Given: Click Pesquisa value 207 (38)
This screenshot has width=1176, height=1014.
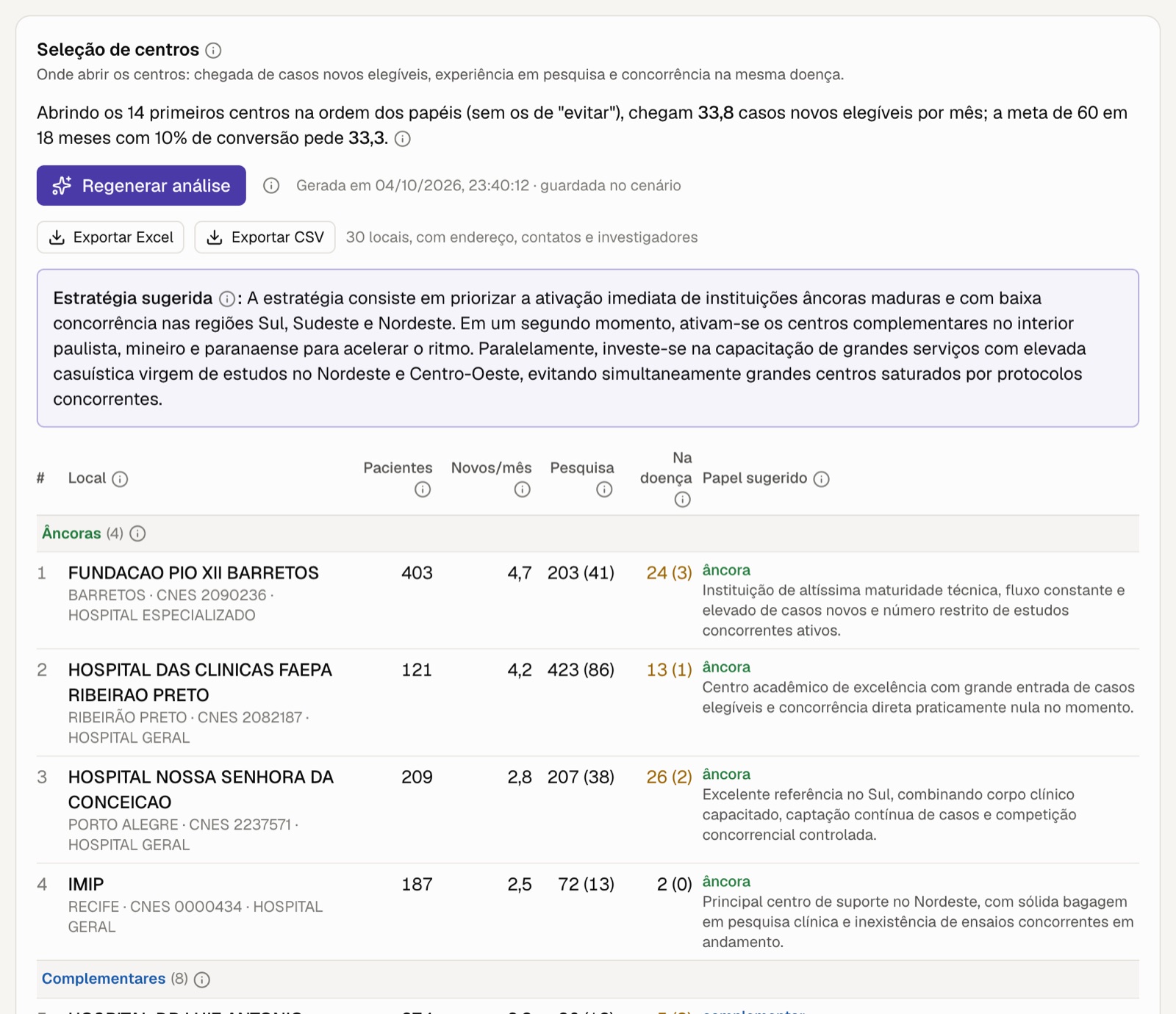Looking at the screenshot, I should (581, 777).
